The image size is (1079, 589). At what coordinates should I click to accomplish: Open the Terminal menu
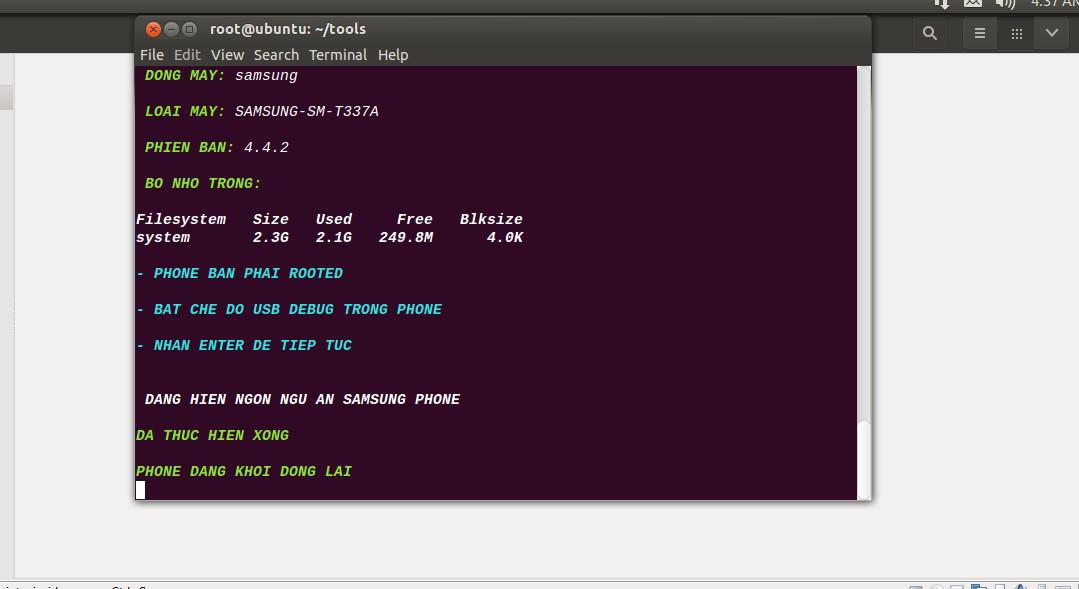(338, 55)
